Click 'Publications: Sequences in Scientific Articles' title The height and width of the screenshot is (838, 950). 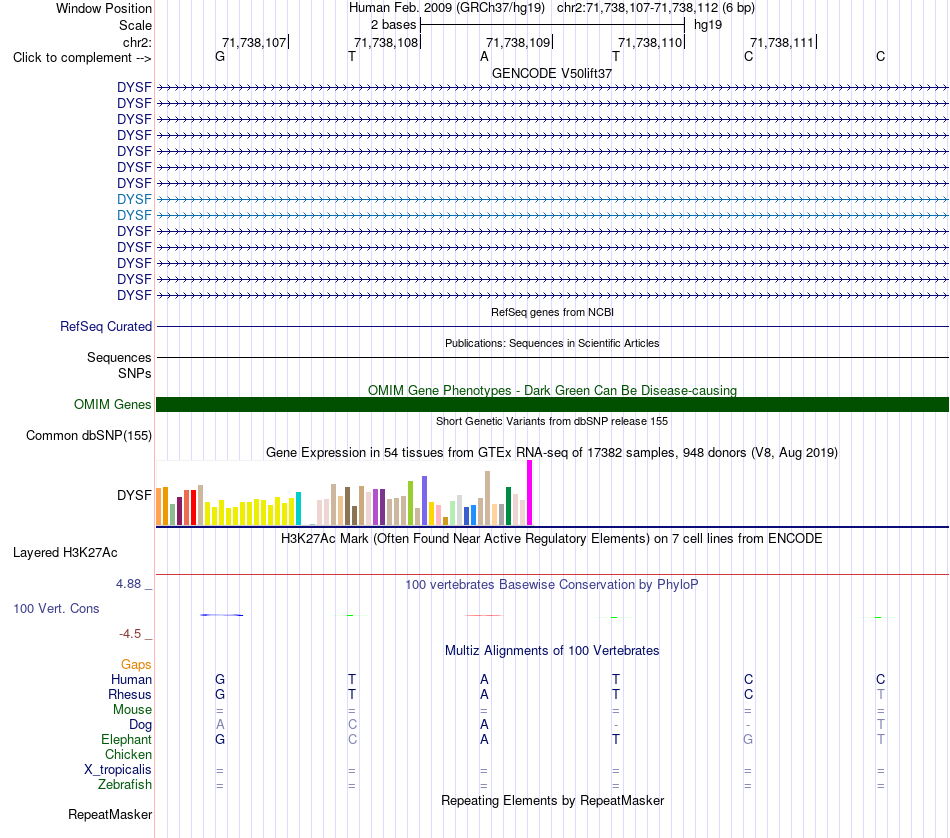click(552, 343)
